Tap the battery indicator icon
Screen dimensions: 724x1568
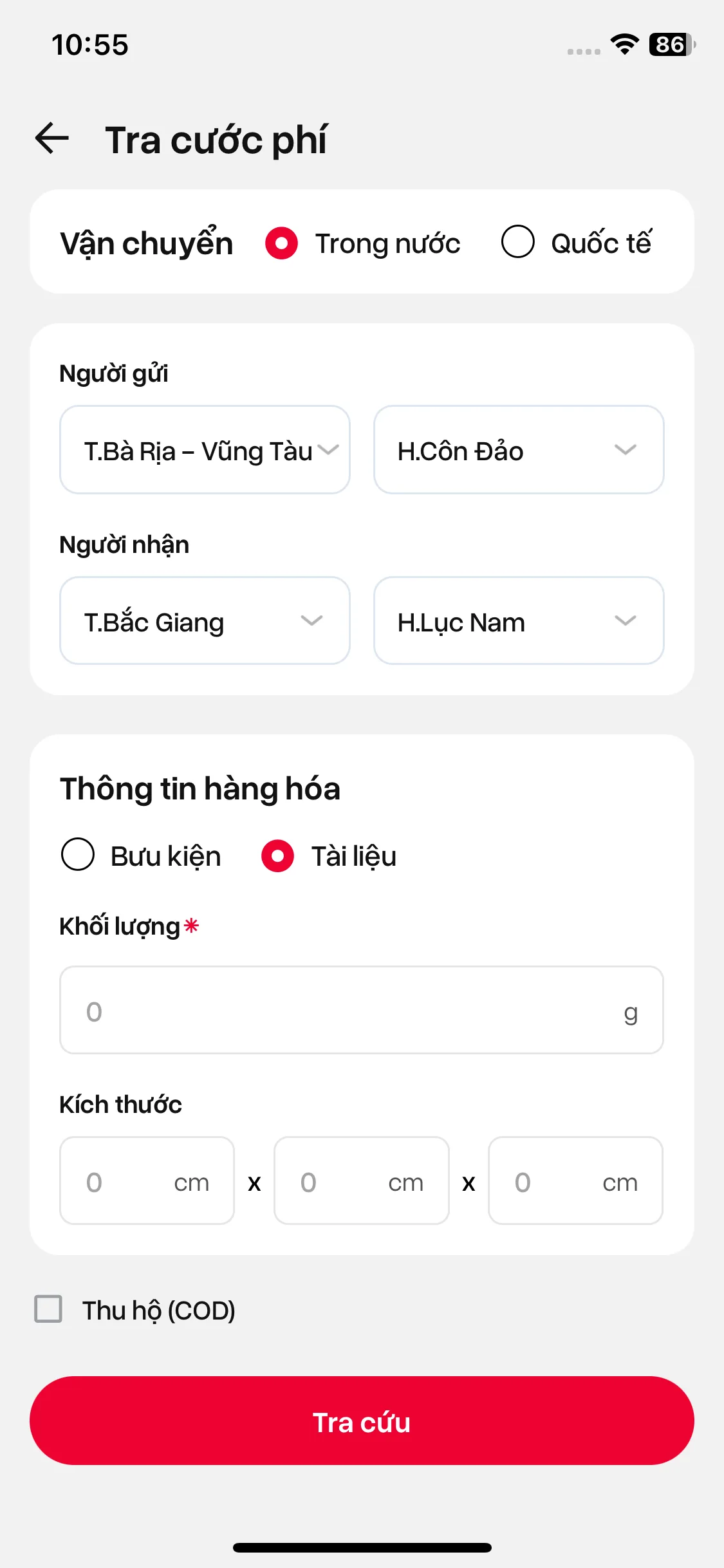[x=672, y=44]
